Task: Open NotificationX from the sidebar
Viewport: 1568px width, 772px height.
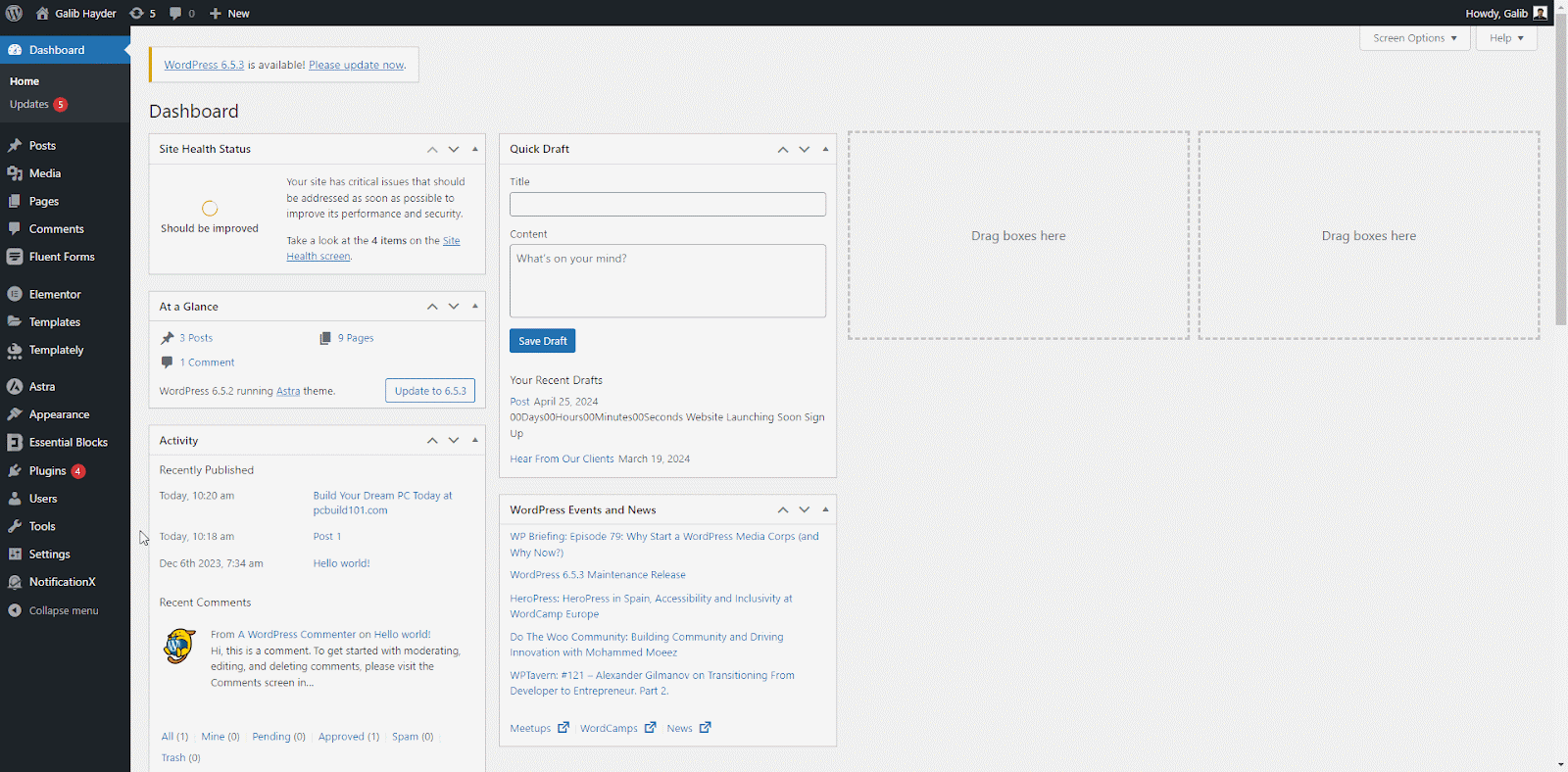Action: pos(62,582)
